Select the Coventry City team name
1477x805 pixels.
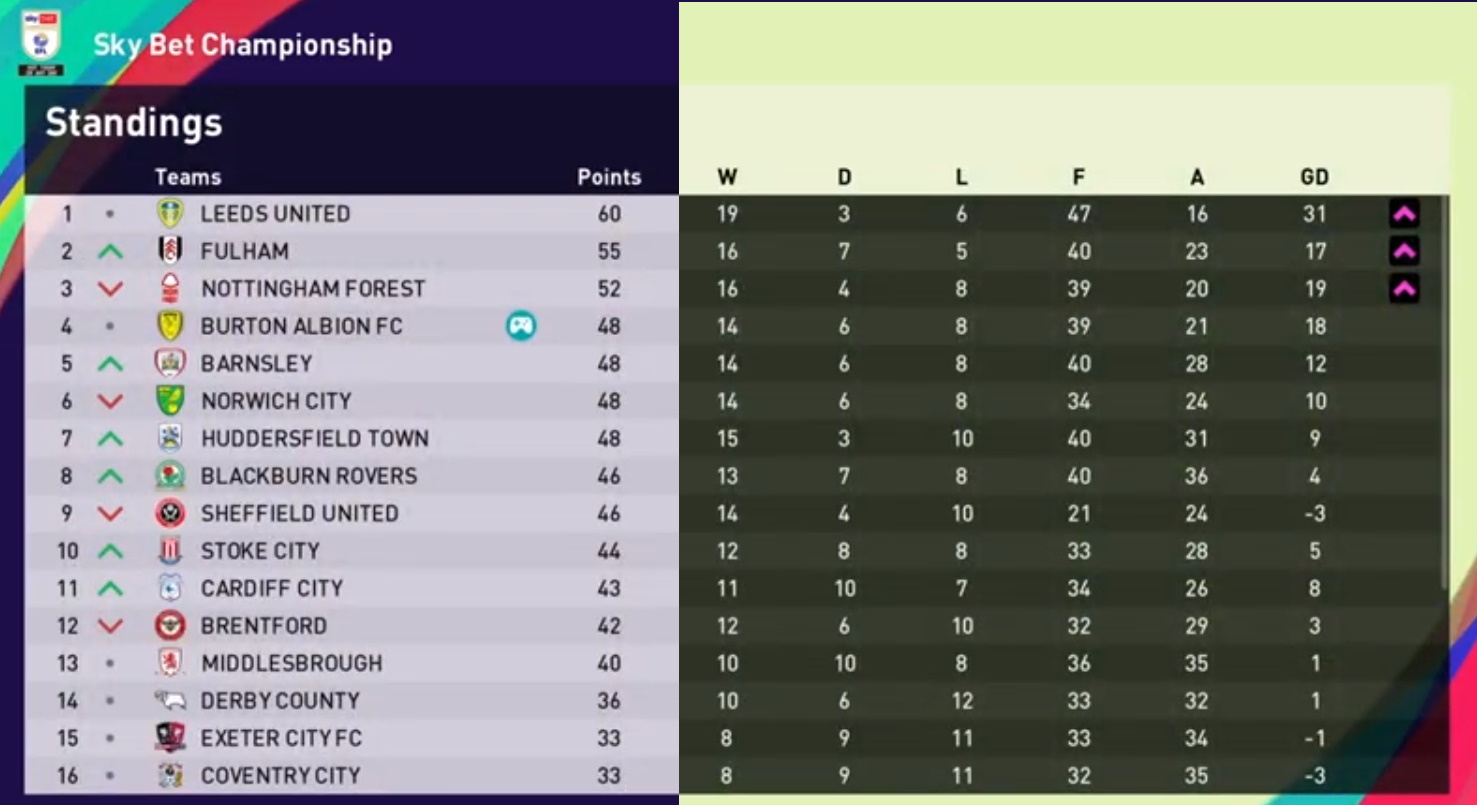coord(280,775)
